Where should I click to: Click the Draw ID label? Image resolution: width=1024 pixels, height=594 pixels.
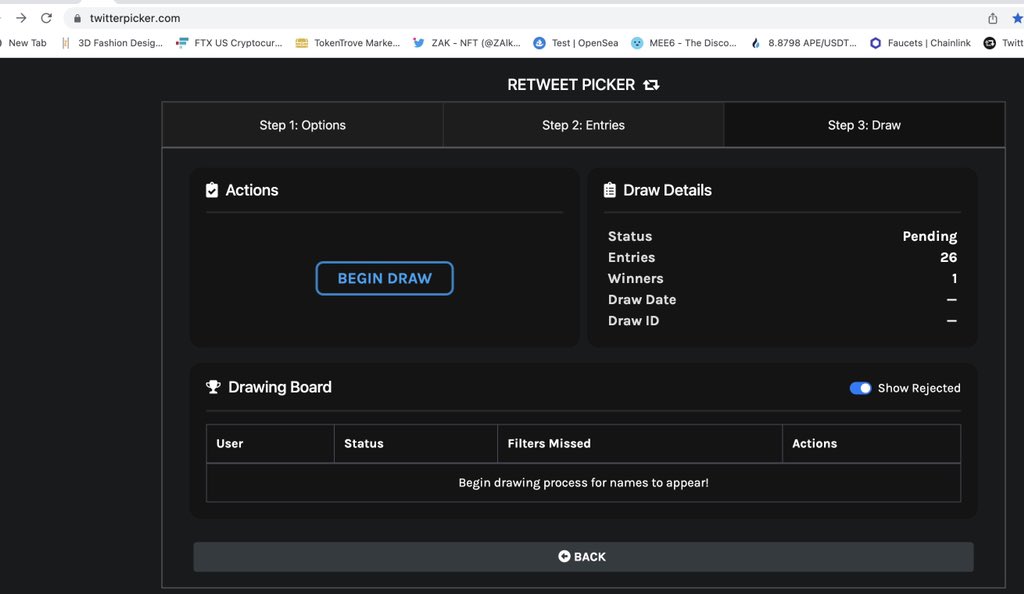click(x=633, y=320)
